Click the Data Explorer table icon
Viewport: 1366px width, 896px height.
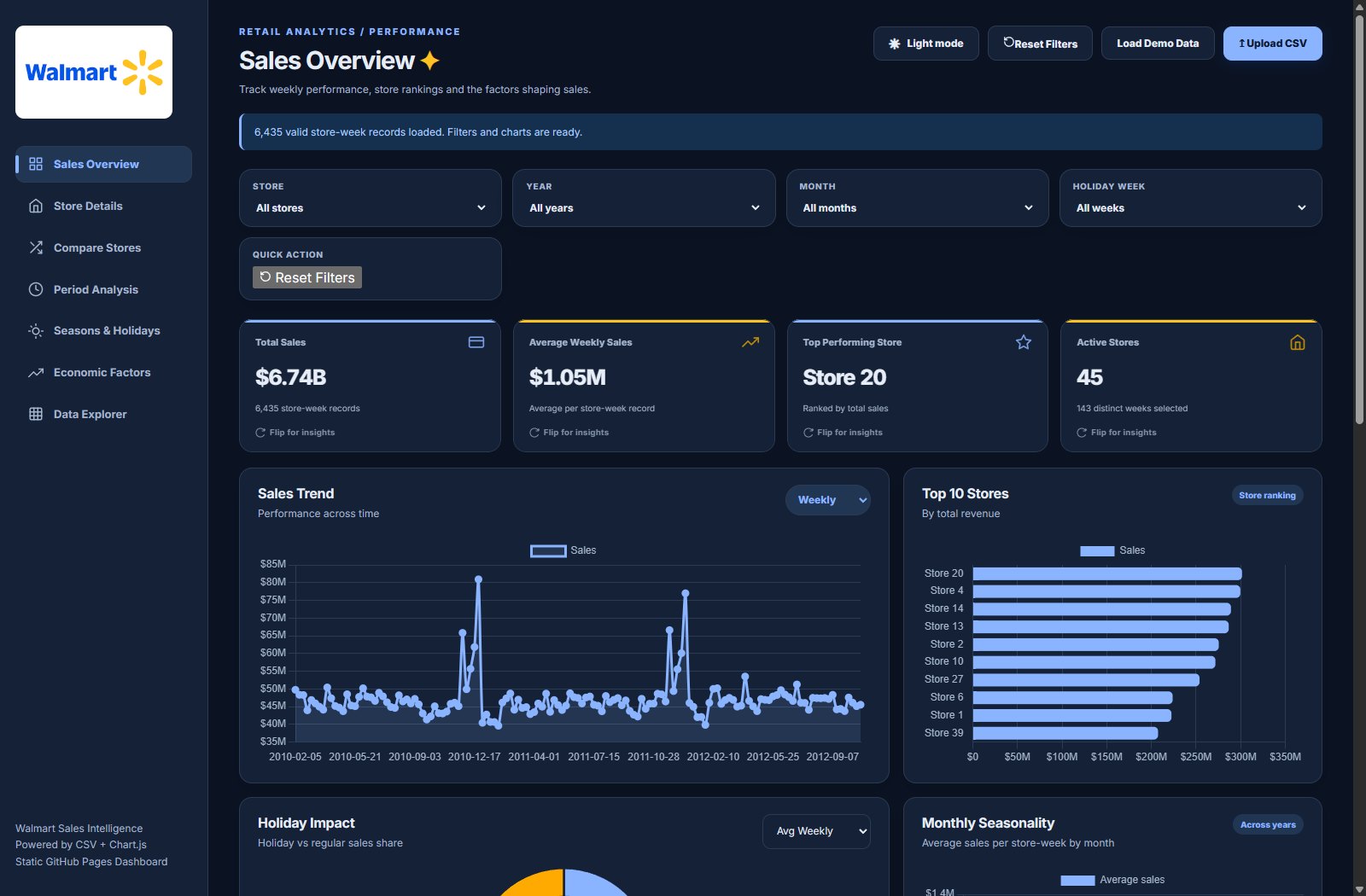(x=36, y=414)
